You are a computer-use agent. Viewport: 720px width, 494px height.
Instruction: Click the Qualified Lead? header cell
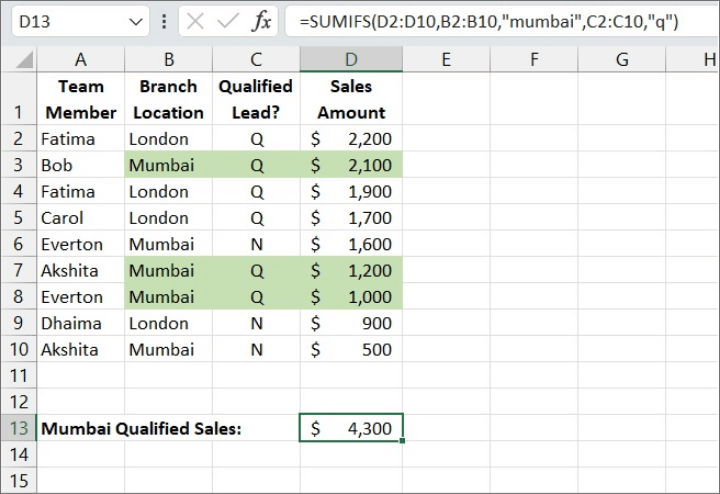click(256, 99)
